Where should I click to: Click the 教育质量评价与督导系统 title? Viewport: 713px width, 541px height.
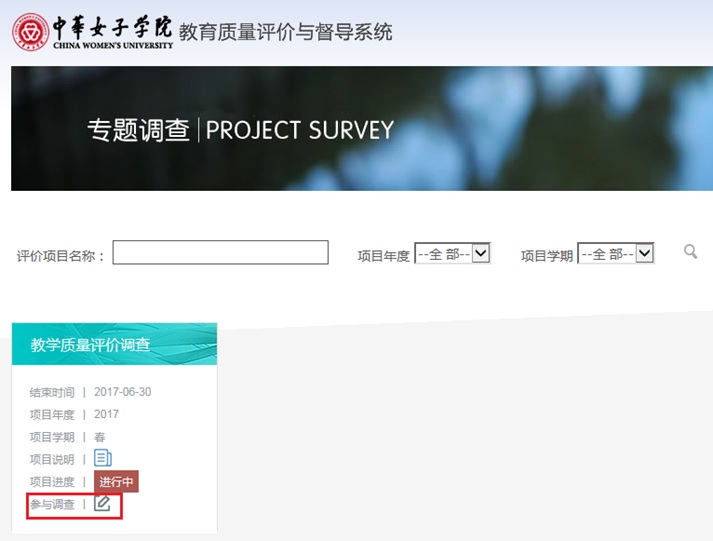click(285, 32)
